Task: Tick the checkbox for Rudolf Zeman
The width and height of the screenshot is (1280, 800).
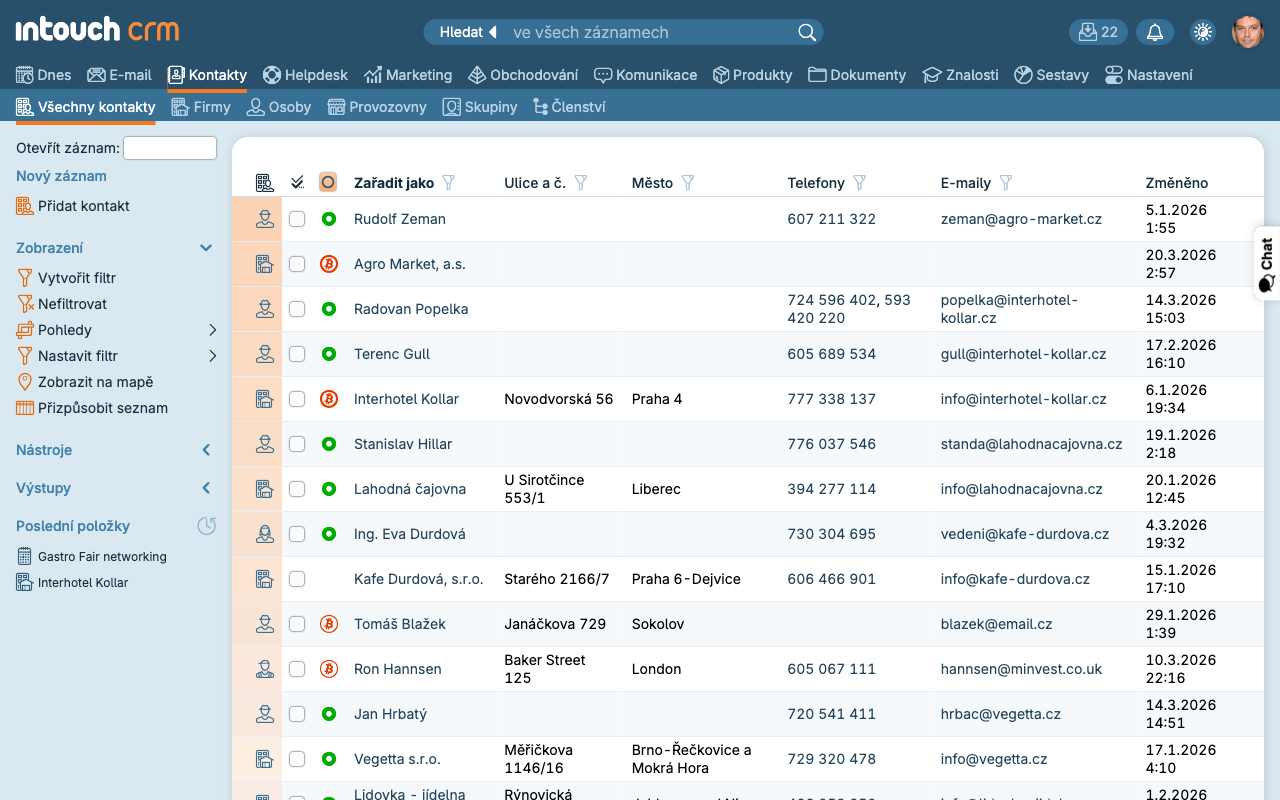Action: click(x=297, y=219)
